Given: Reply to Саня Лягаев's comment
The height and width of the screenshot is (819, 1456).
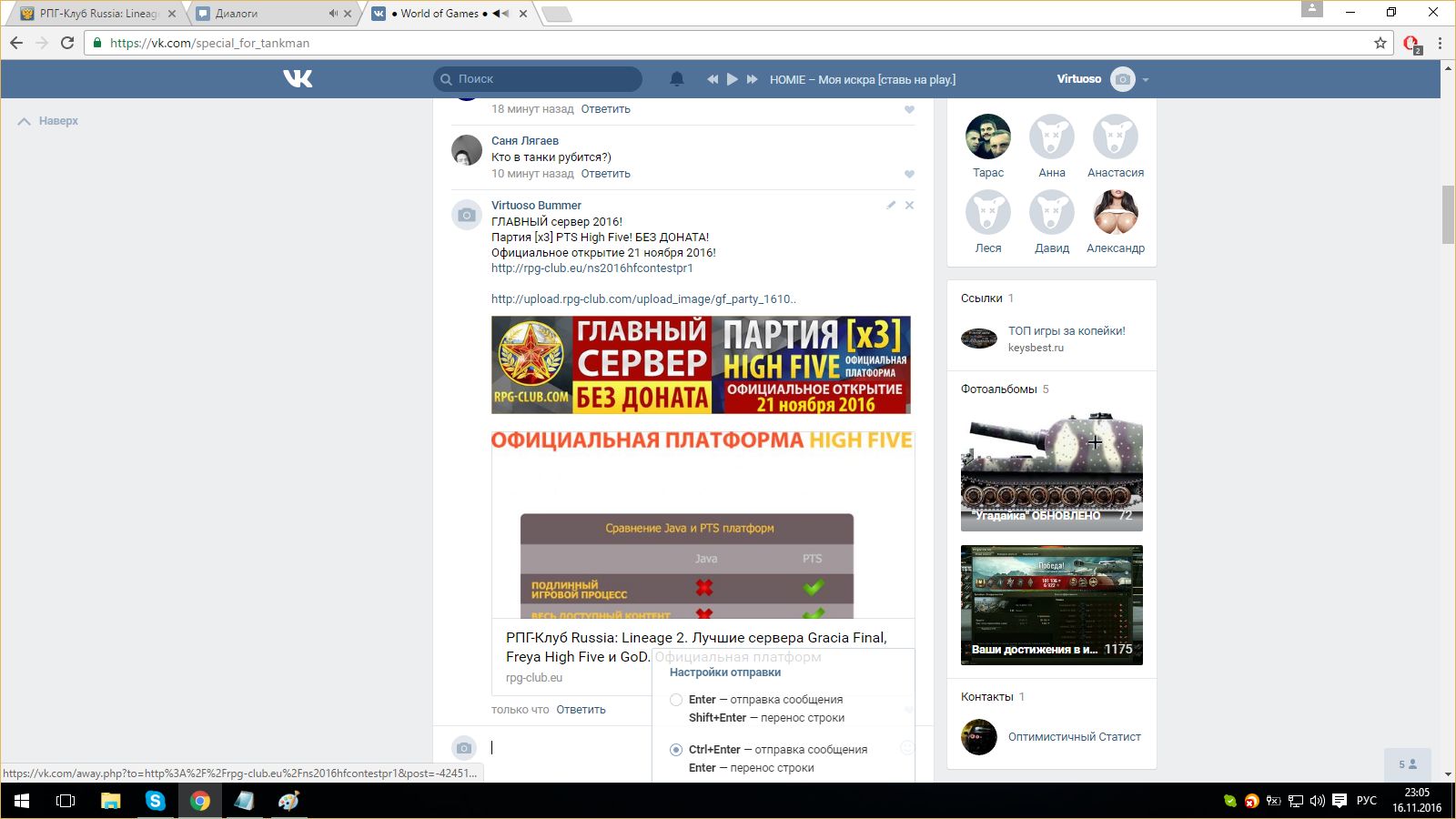Looking at the screenshot, I should click(606, 174).
